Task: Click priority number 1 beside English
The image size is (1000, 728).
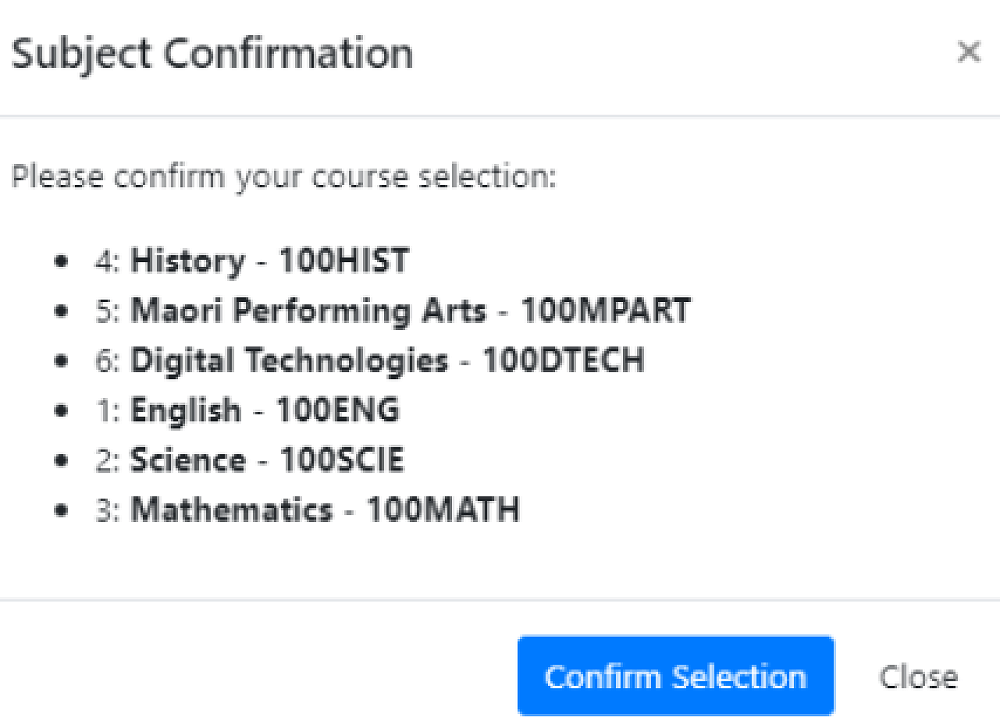Action: 106,411
